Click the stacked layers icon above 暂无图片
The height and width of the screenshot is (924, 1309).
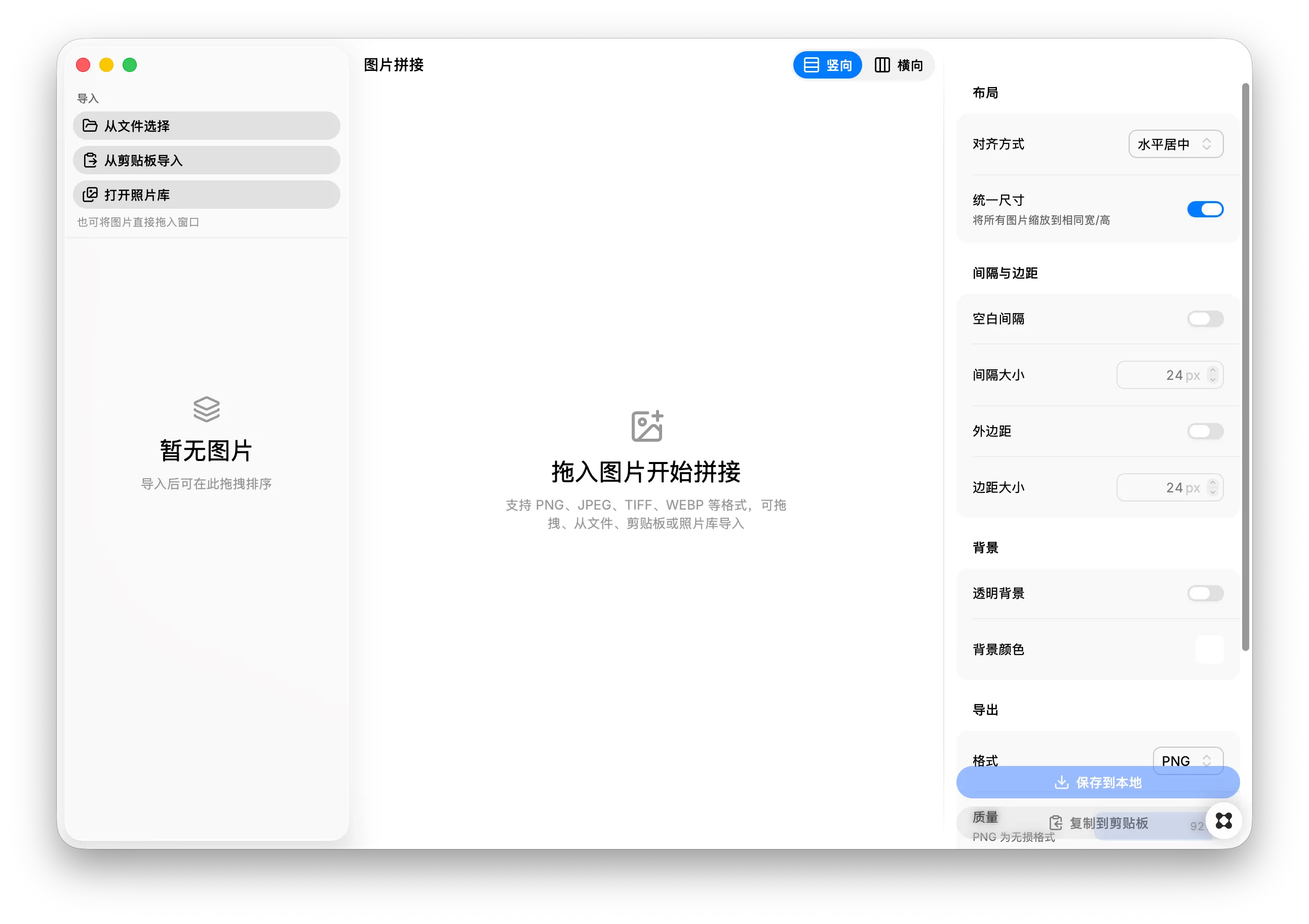click(x=206, y=409)
